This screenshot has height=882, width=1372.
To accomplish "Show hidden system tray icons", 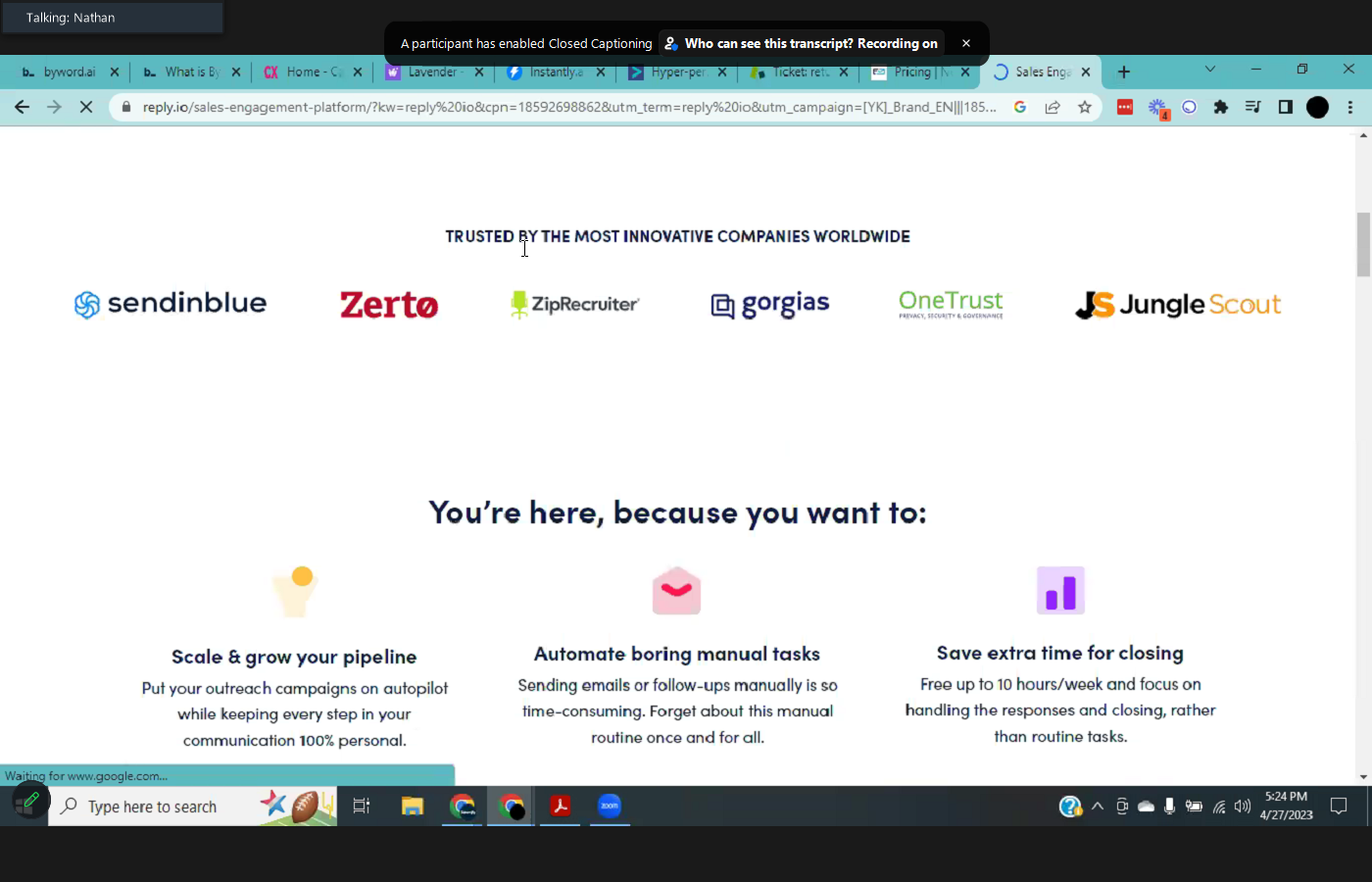I will tap(1098, 807).
